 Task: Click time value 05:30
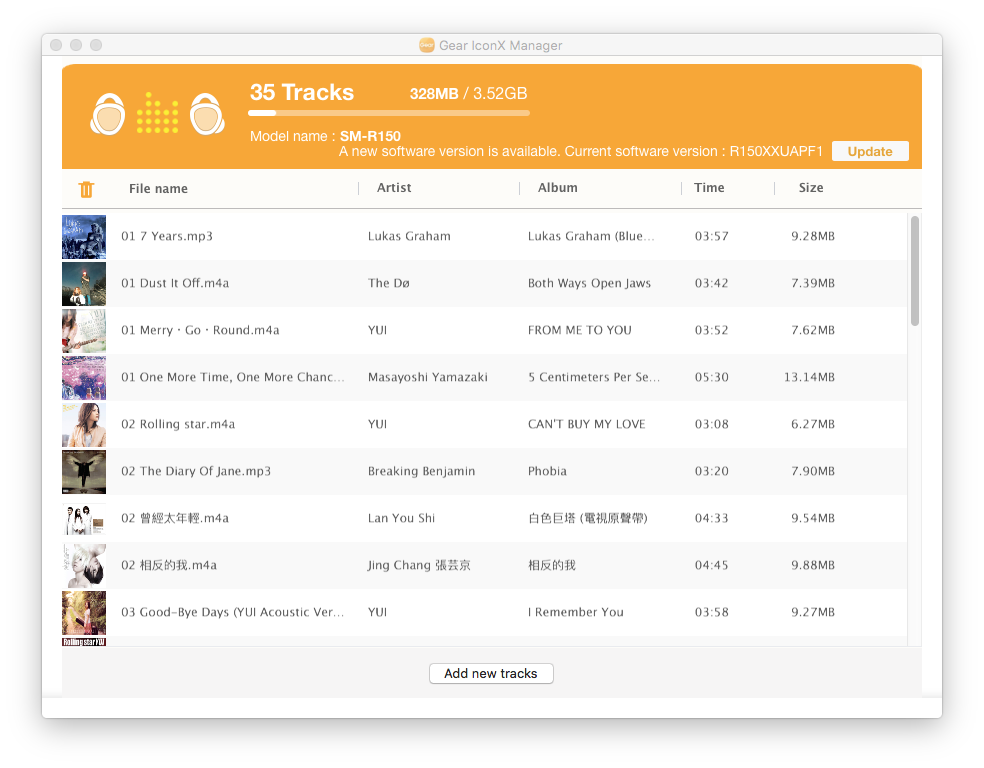click(x=712, y=377)
